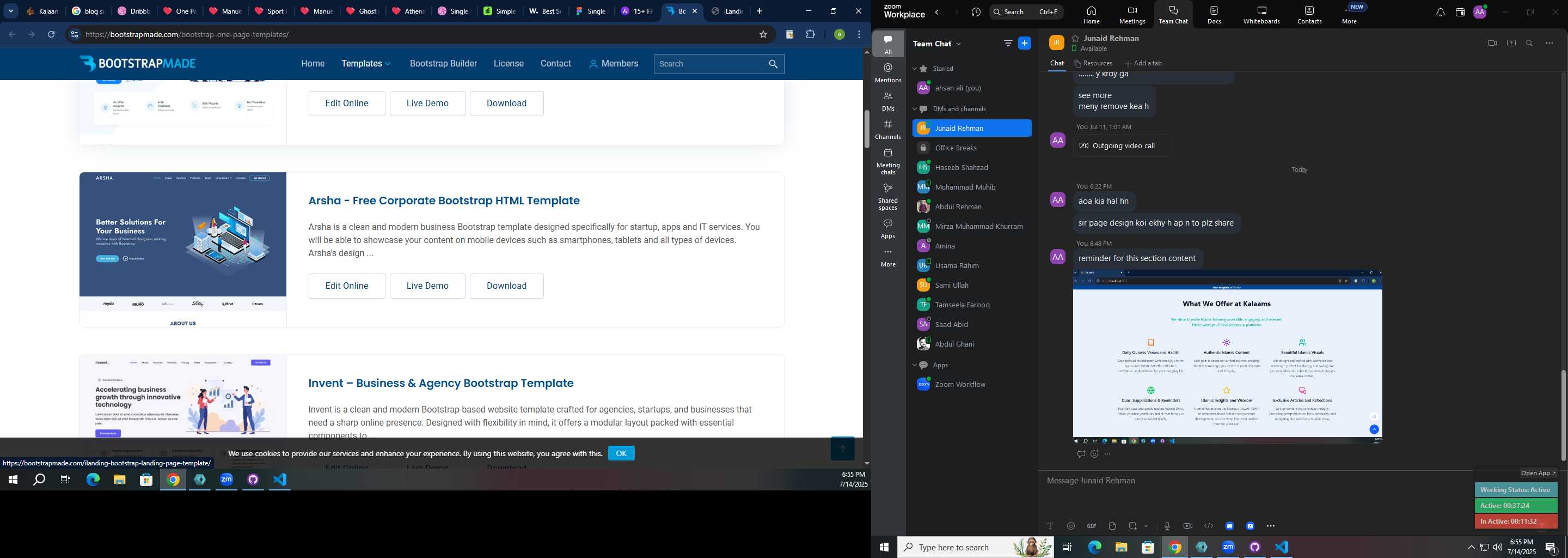The image size is (1568, 558).
Task: Open BootstrapMade Home menu item
Action: point(313,63)
